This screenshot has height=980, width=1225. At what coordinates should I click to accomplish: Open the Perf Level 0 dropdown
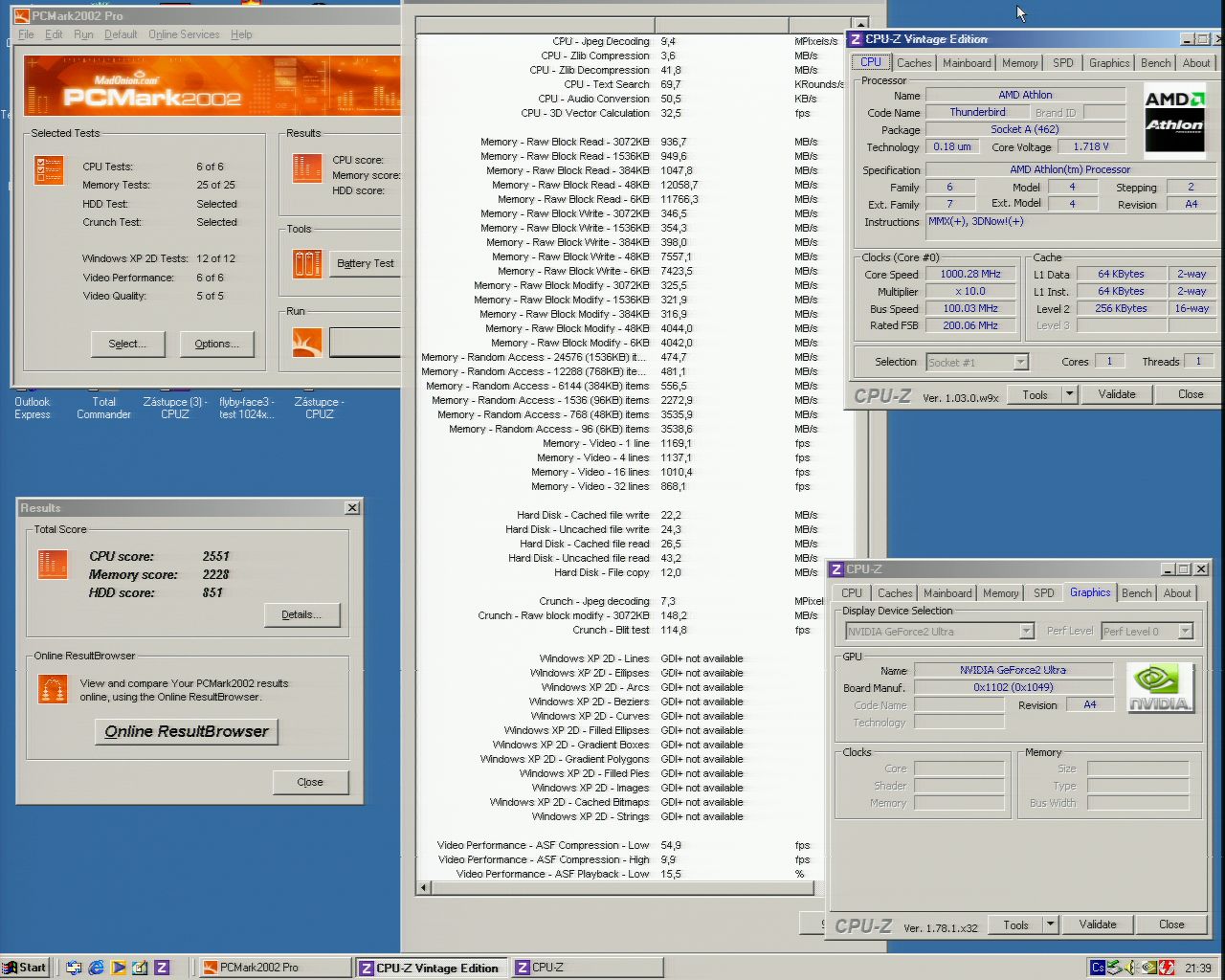1185,632
